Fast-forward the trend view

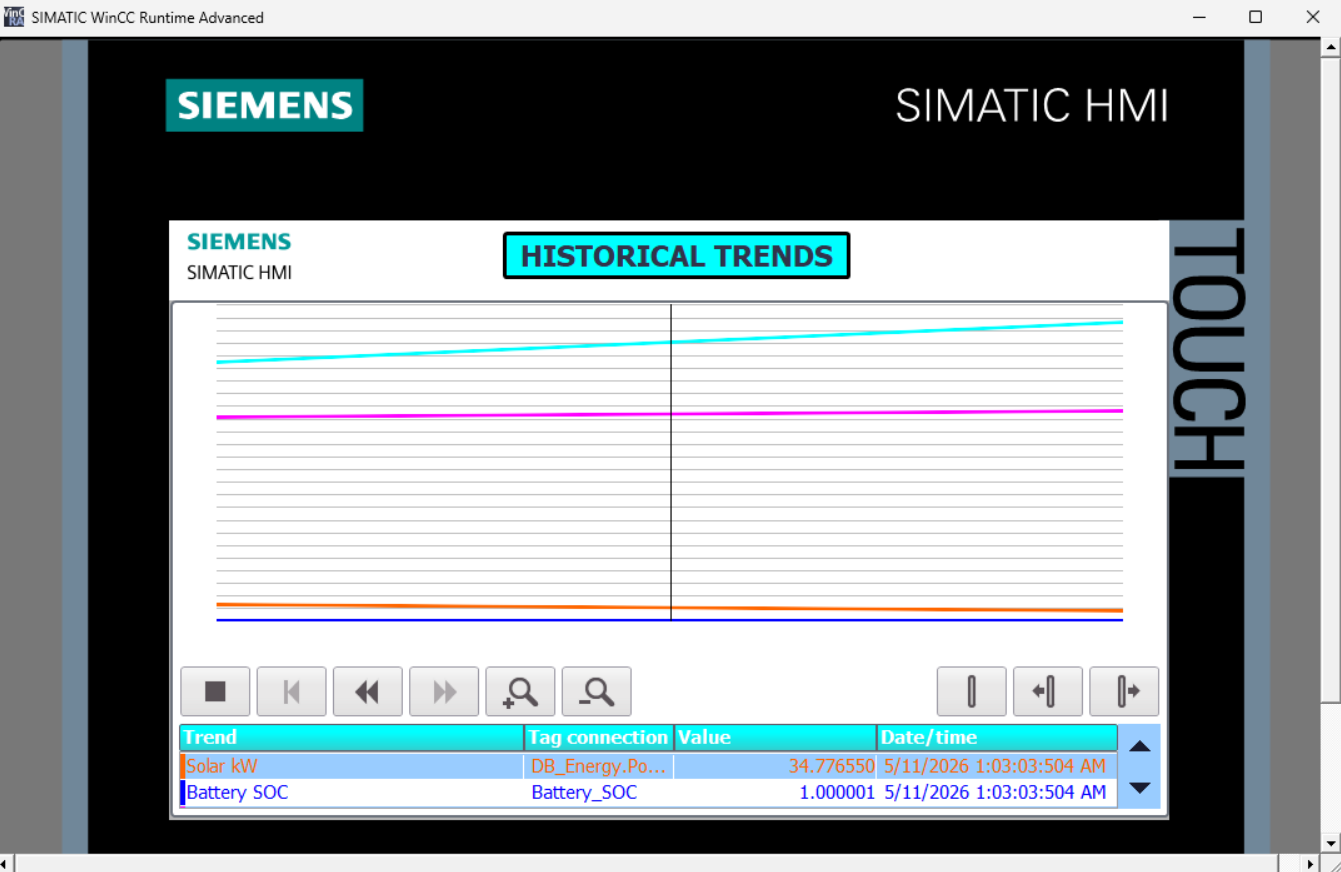click(444, 691)
